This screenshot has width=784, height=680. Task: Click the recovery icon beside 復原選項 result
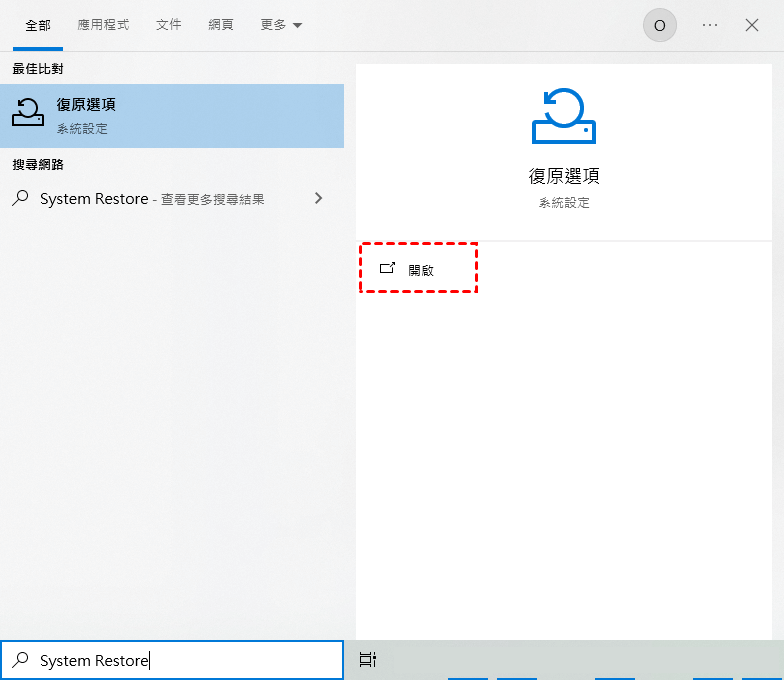(28, 112)
